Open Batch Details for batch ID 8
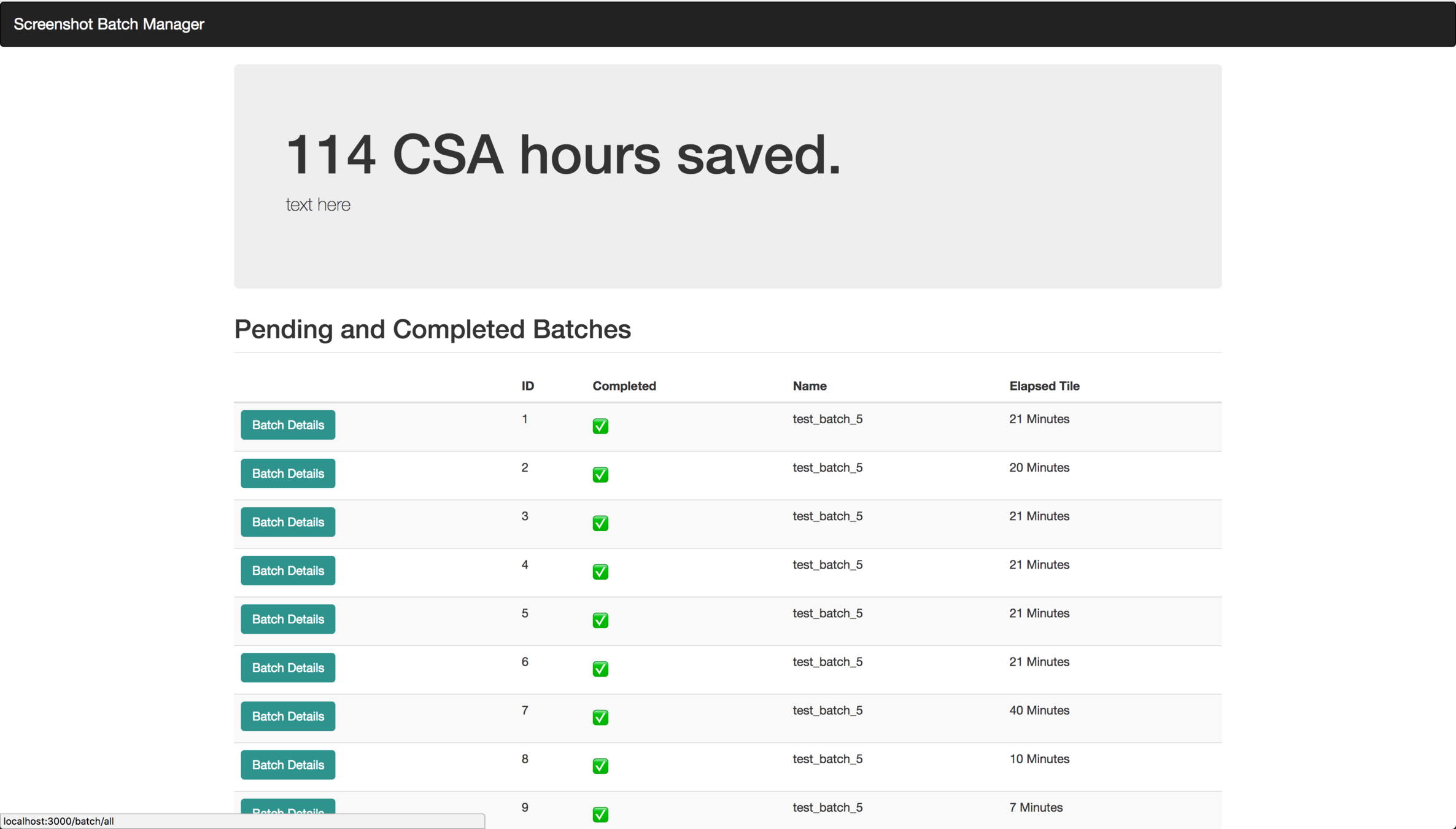This screenshot has width=1456, height=829. tap(288, 765)
